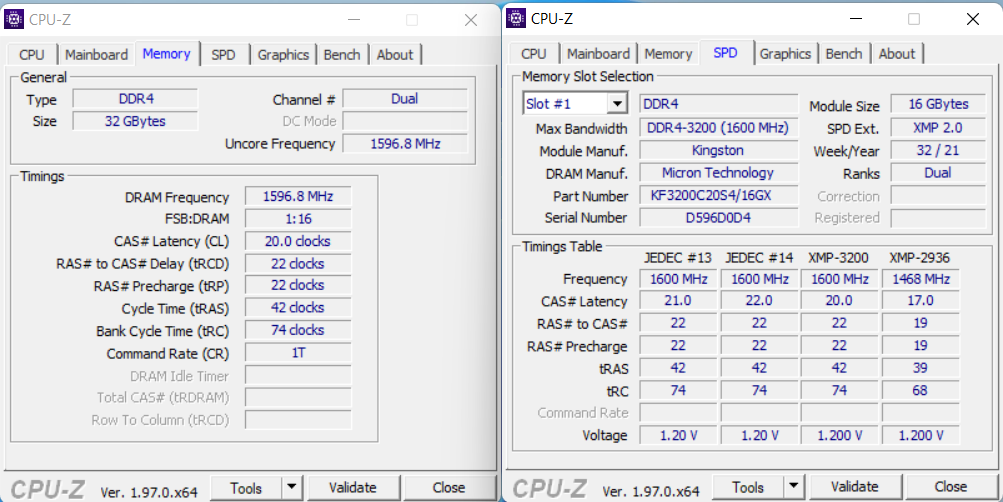Screen dimensions: 1003x502
Task: Open Graphics tab in left window
Action: coord(283,55)
